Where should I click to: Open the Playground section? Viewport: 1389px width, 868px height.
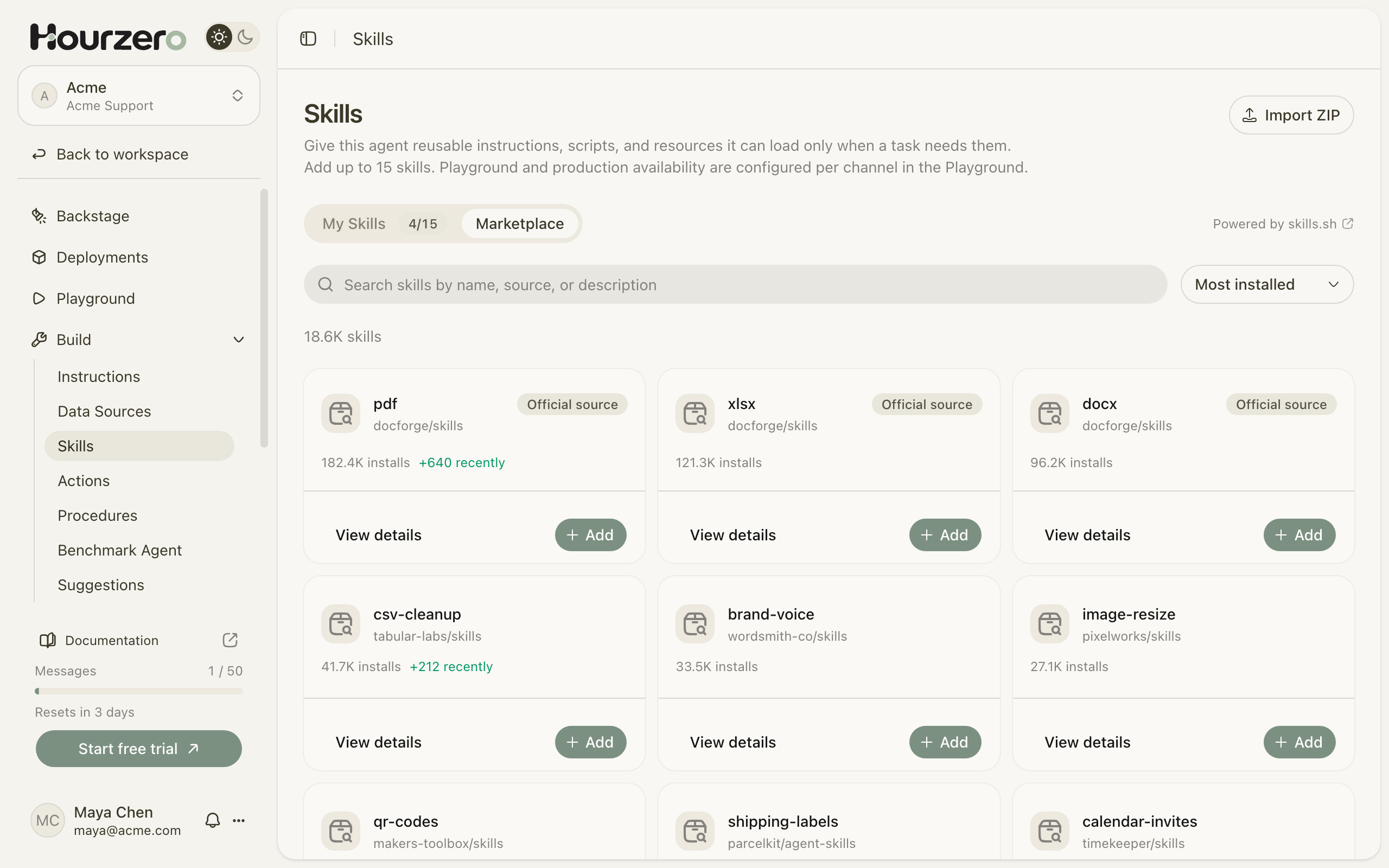(139, 298)
